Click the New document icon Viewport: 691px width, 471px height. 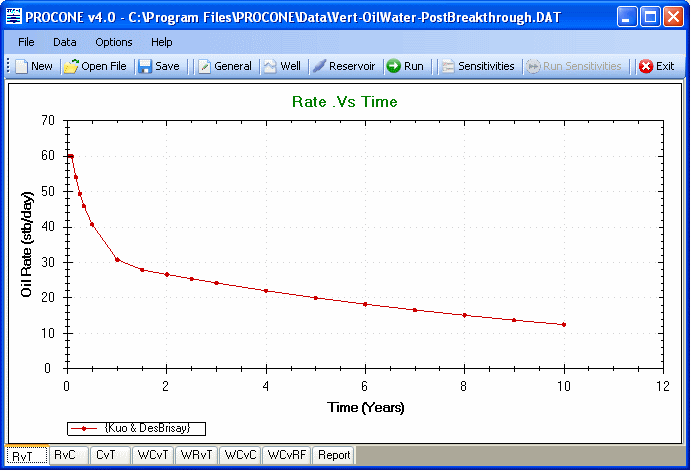coord(21,67)
